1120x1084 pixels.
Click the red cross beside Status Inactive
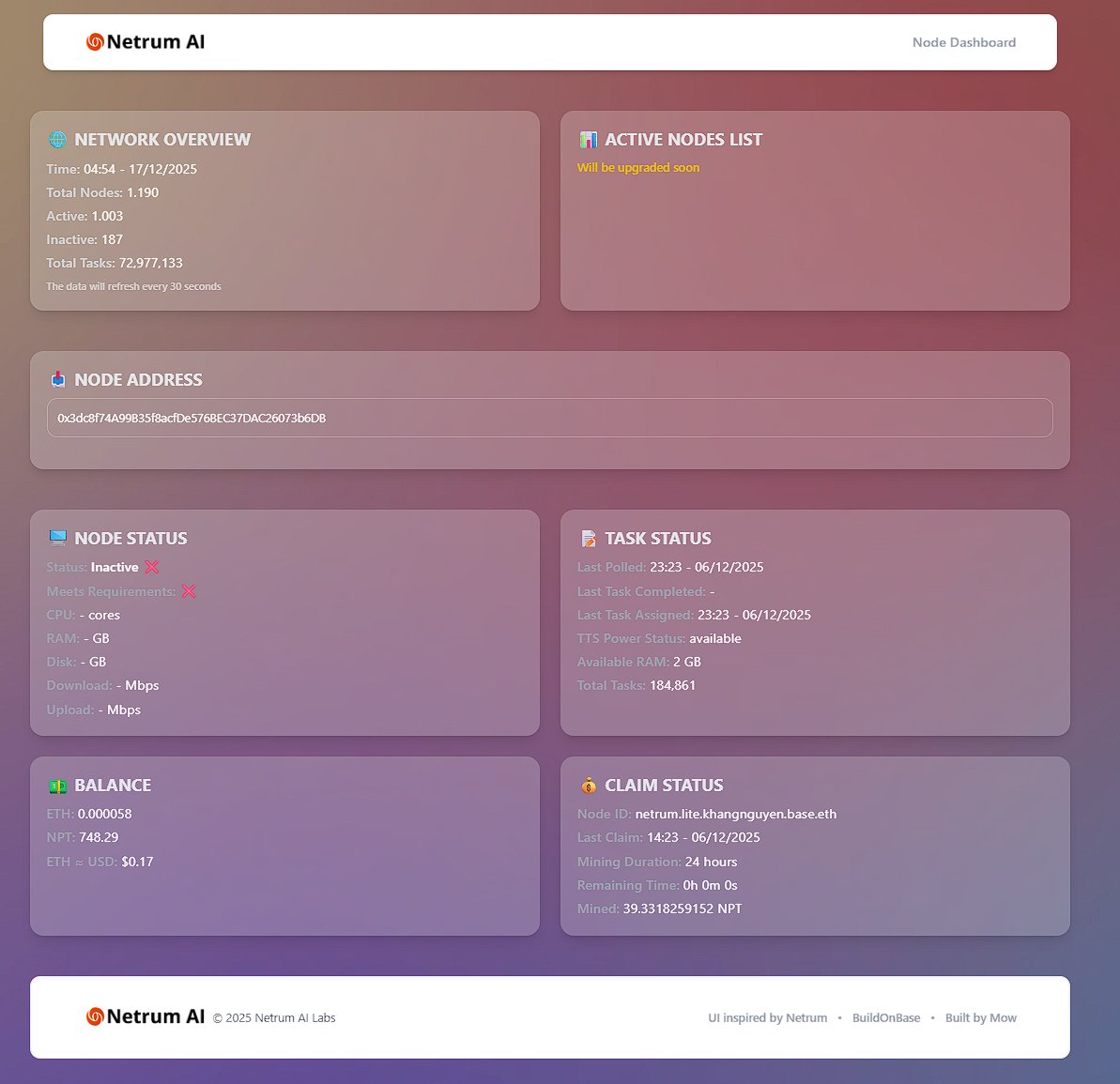click(x=152, y=567)
